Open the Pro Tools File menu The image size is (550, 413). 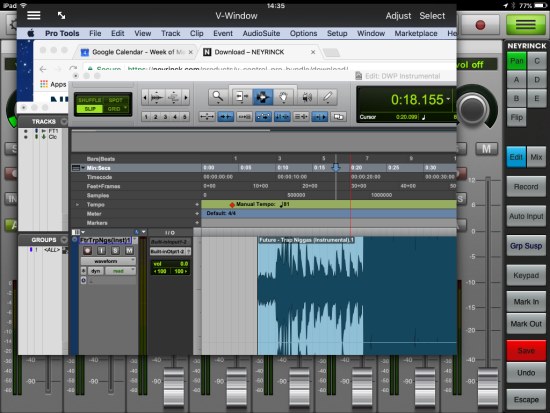click(x=95, y=33)
